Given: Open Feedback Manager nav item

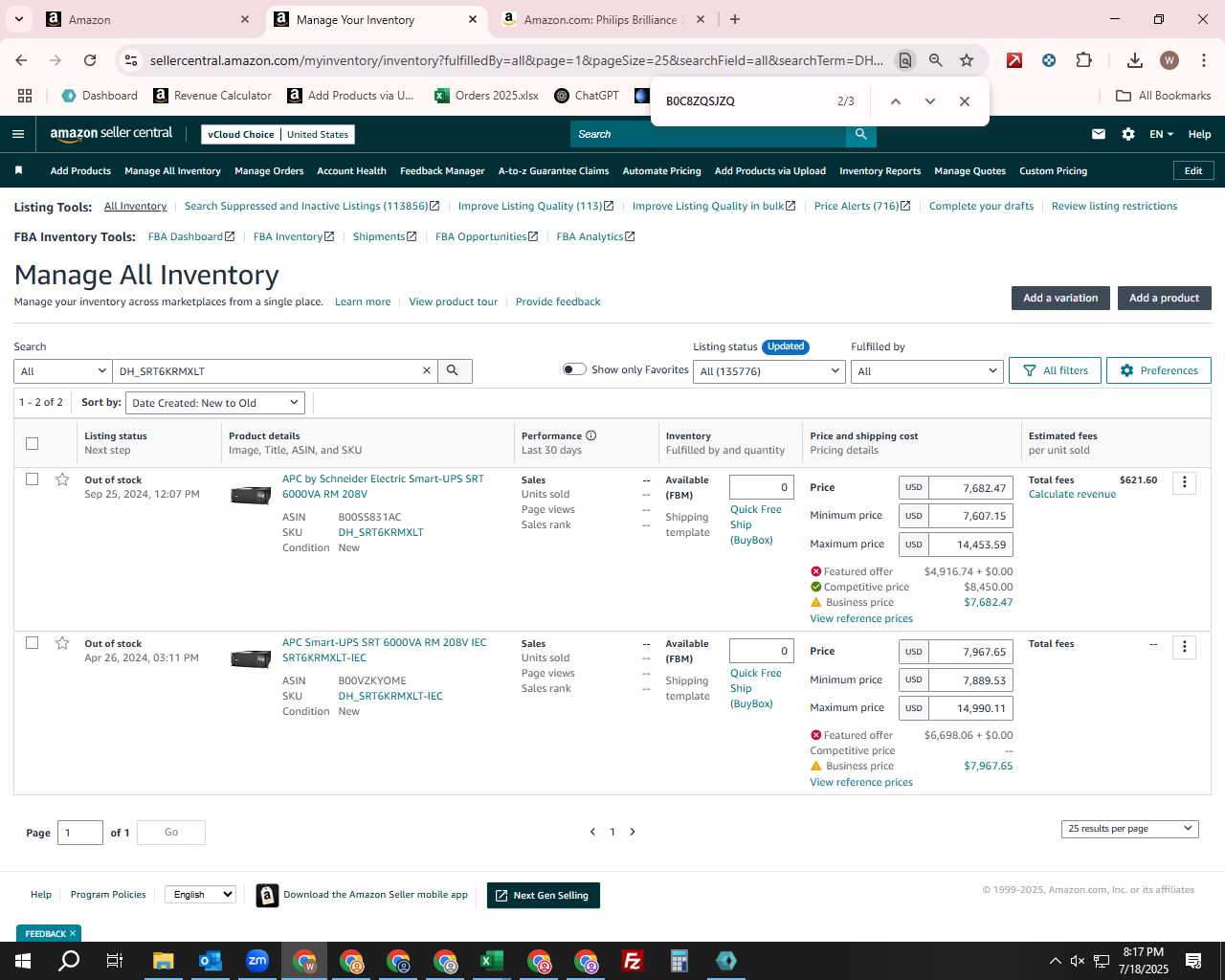Looking at the screenshot, I should tap(442, 171).
